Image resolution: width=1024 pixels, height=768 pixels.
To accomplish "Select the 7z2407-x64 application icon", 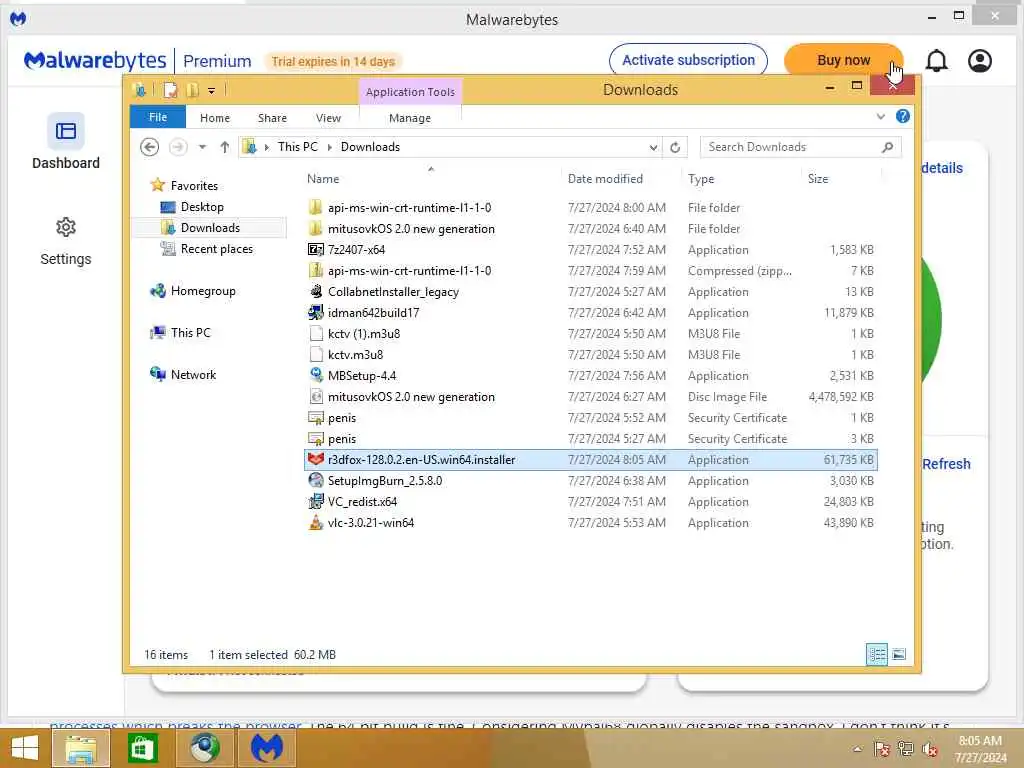I will pyautogui.click(x=315, y=249).
